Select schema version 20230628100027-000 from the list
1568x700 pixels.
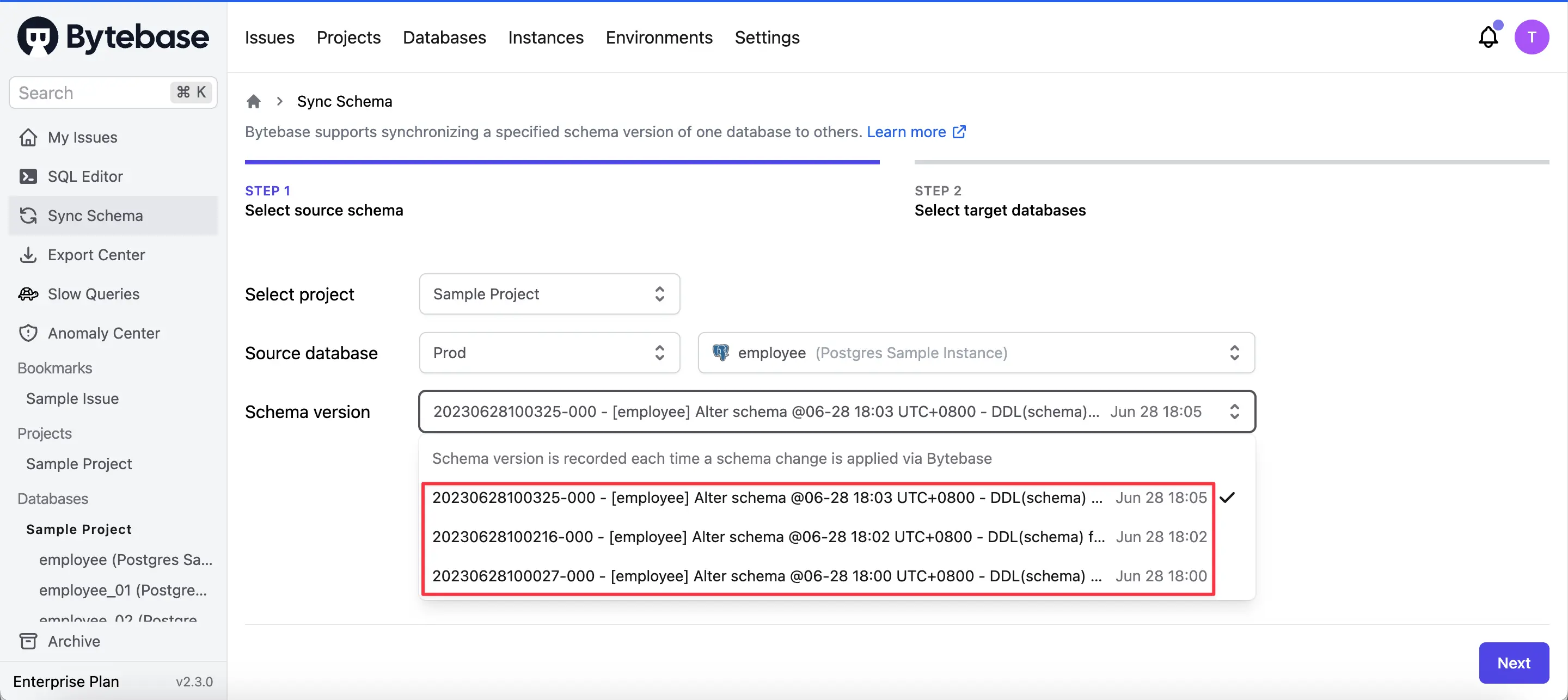click(x=767, y=576)
